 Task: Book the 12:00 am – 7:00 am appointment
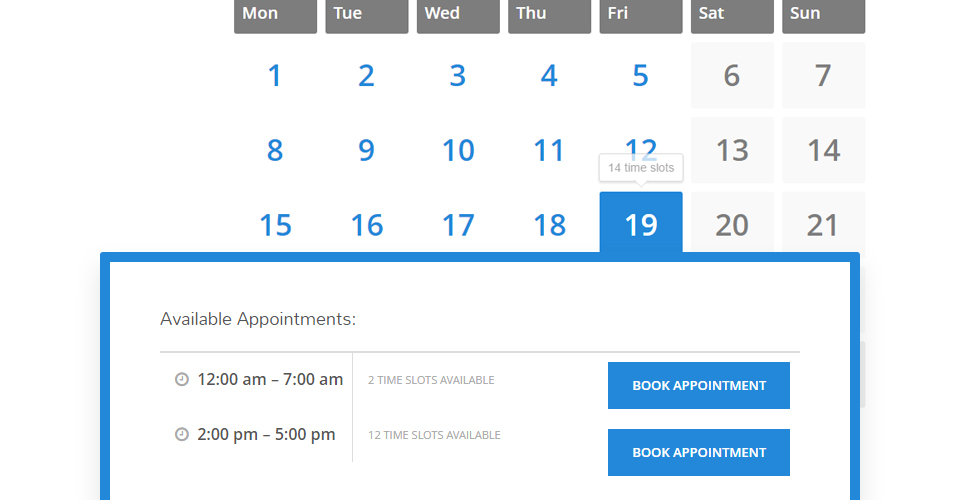click(x=699, y=385)
